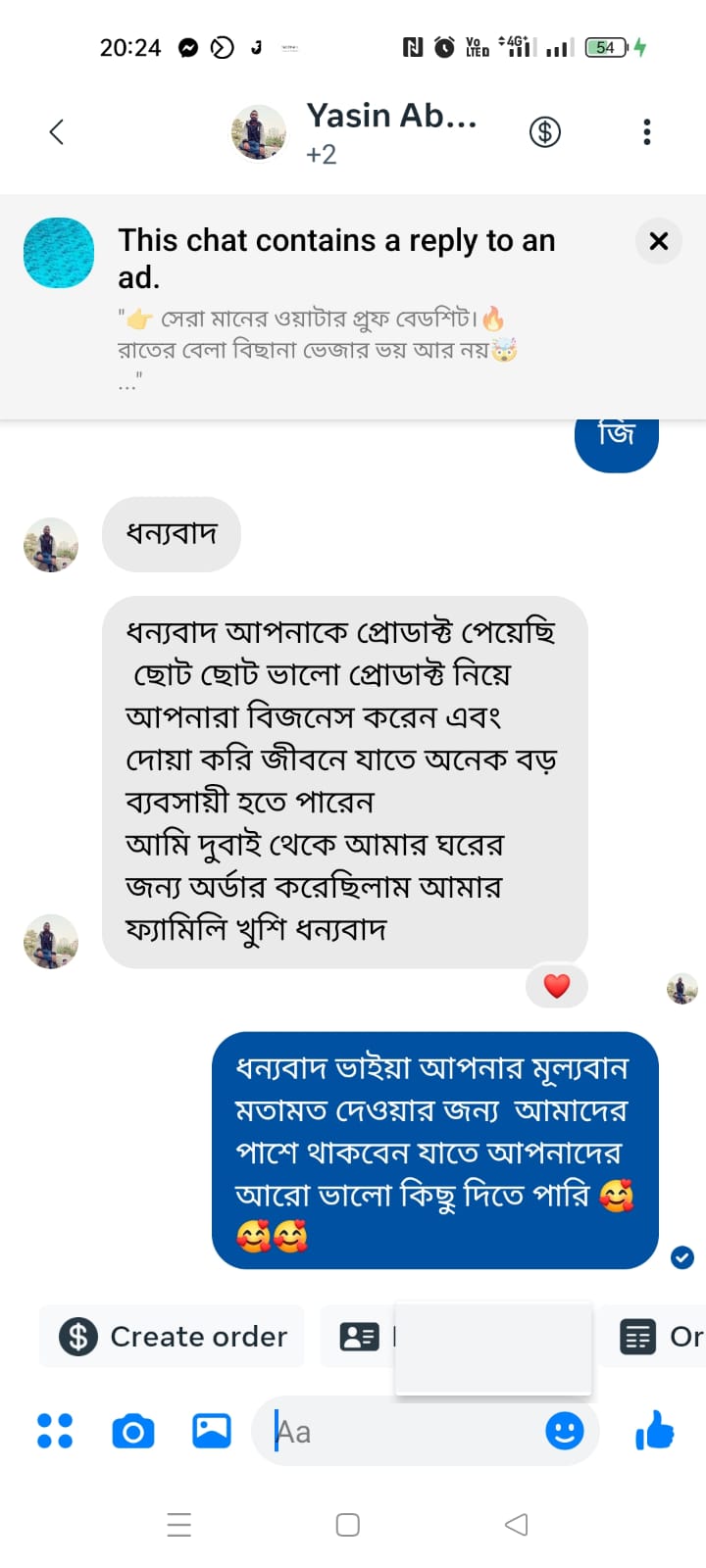The image size is (706, 1568).
Task: Tap the blue delivered checkmark indicator
Action: click(x=681, y=1257)
